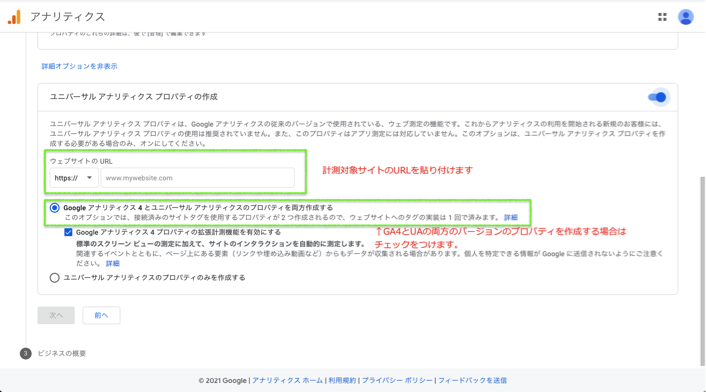Open 利用規約 footer link
706x392 pixels.
click(x=342, y=380)
